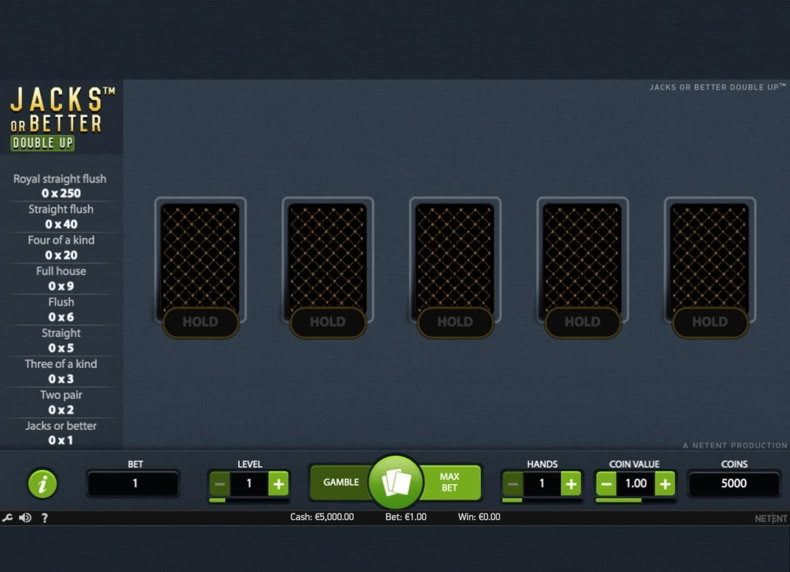Viewport: 790px width, 572px height.
Task: Click the Two pair payout row
Action: (60, 402)
